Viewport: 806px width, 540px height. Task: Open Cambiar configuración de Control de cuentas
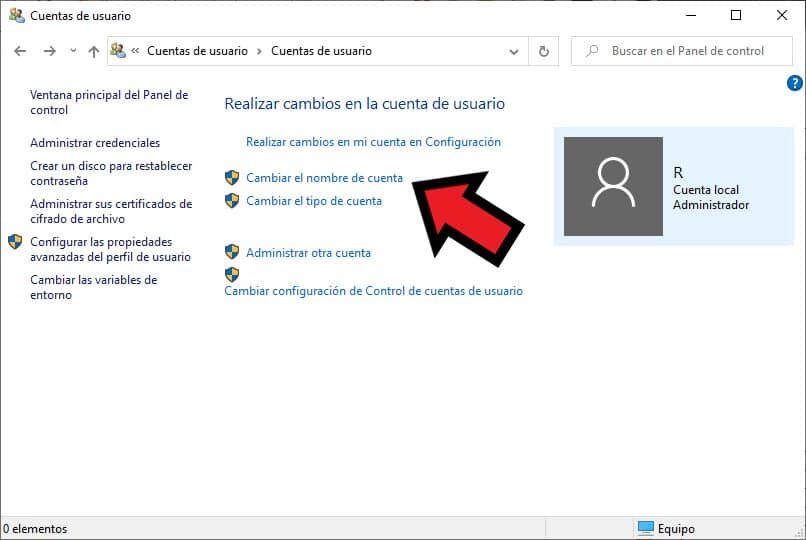click(x=374, y=291)
